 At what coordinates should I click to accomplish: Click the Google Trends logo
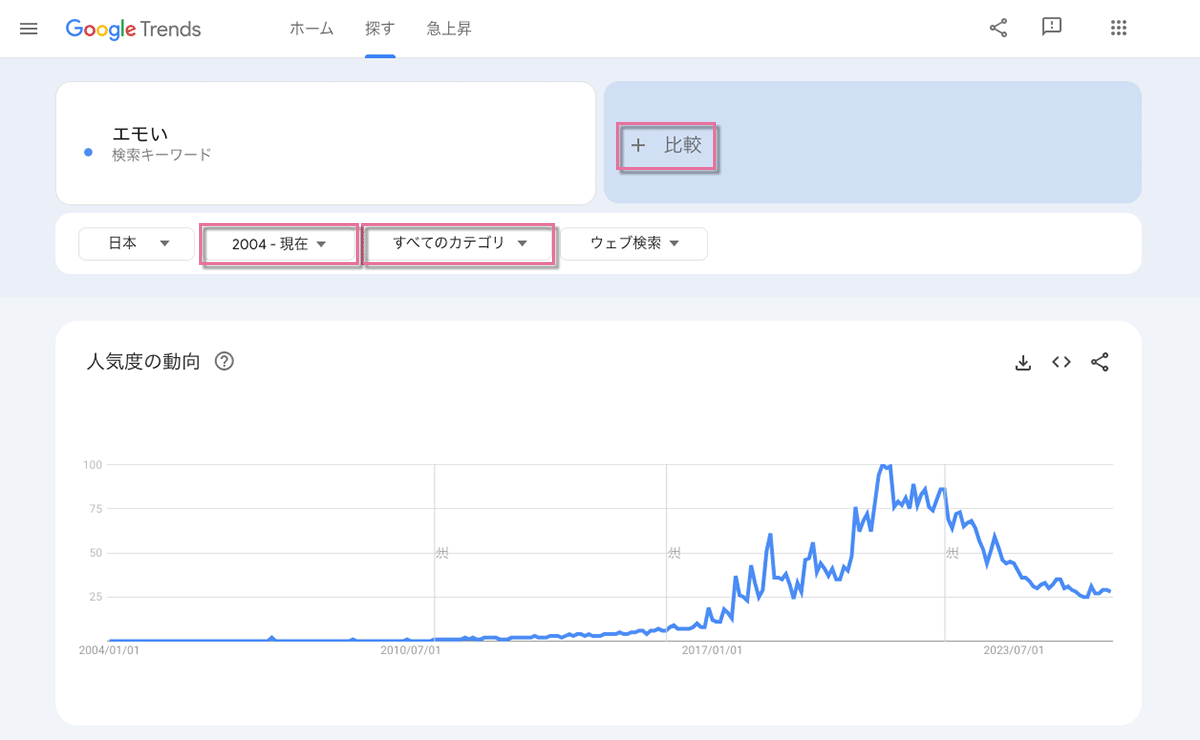(133, 29)
